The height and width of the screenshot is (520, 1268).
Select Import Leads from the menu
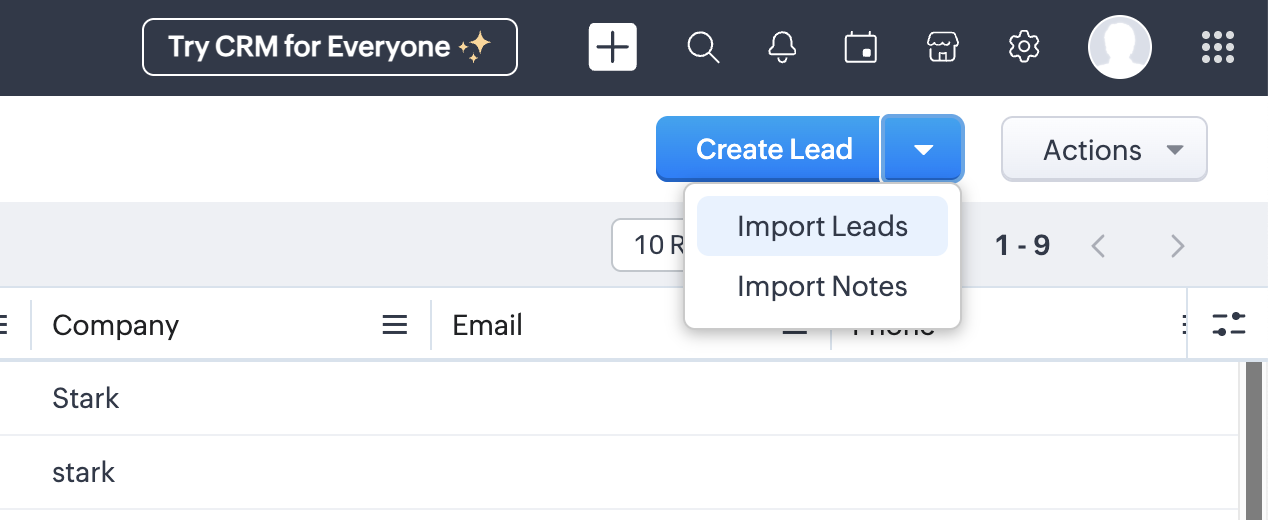[822, 226]
